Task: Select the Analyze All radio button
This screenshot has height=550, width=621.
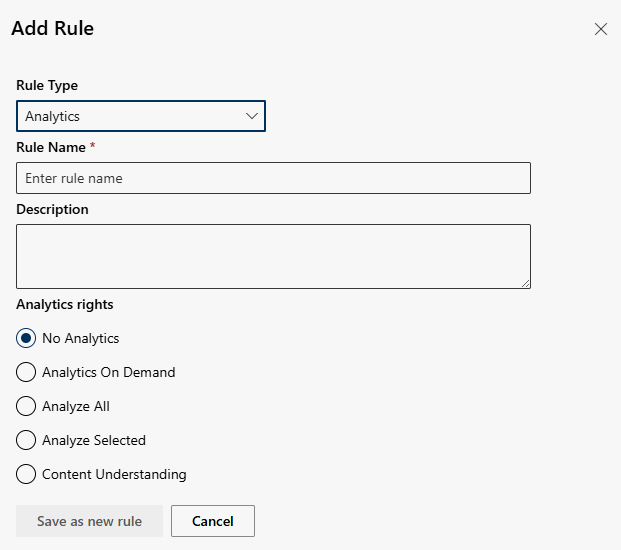Action: (26, 406)
